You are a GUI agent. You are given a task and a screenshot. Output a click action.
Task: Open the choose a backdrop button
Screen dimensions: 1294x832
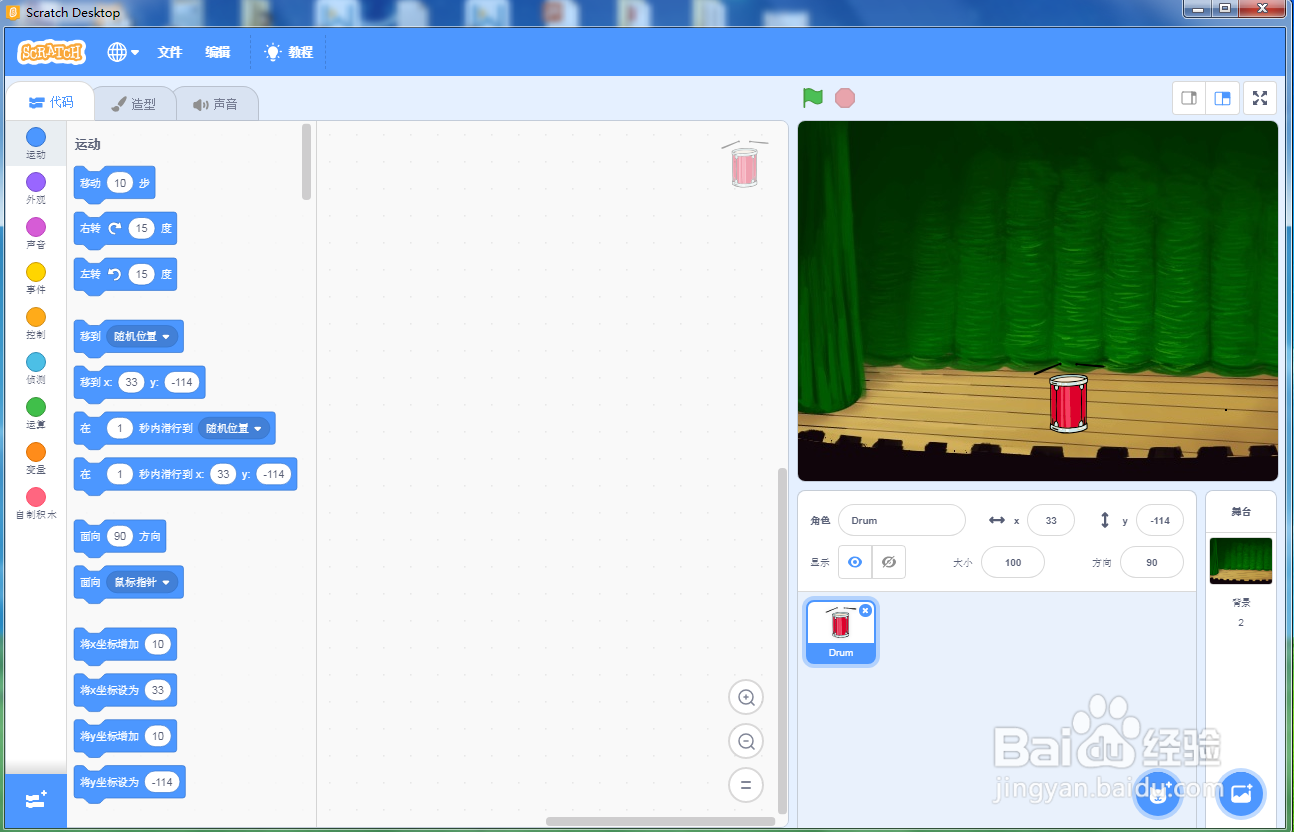point(1241,794)
